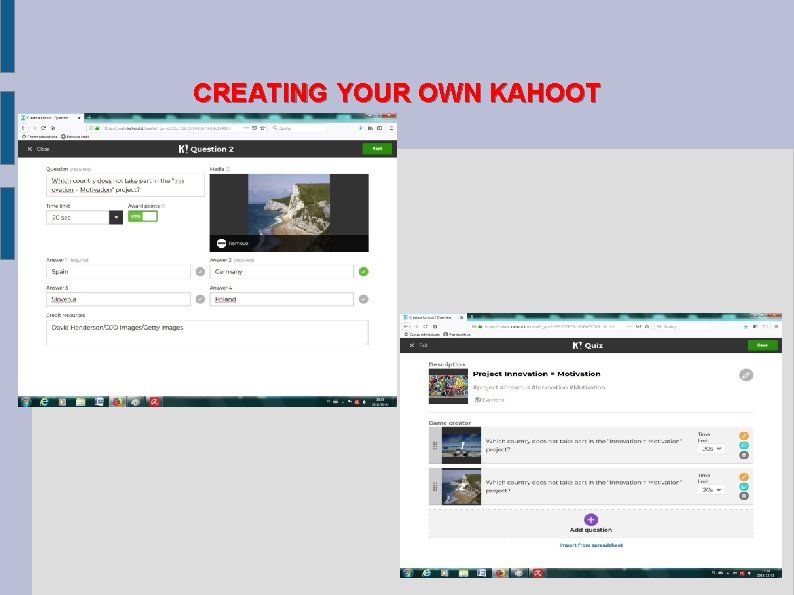Viewport: 794px width, 595px height.
Task: Click Answer 4 field containing Poland
Action: coord(282,299)
